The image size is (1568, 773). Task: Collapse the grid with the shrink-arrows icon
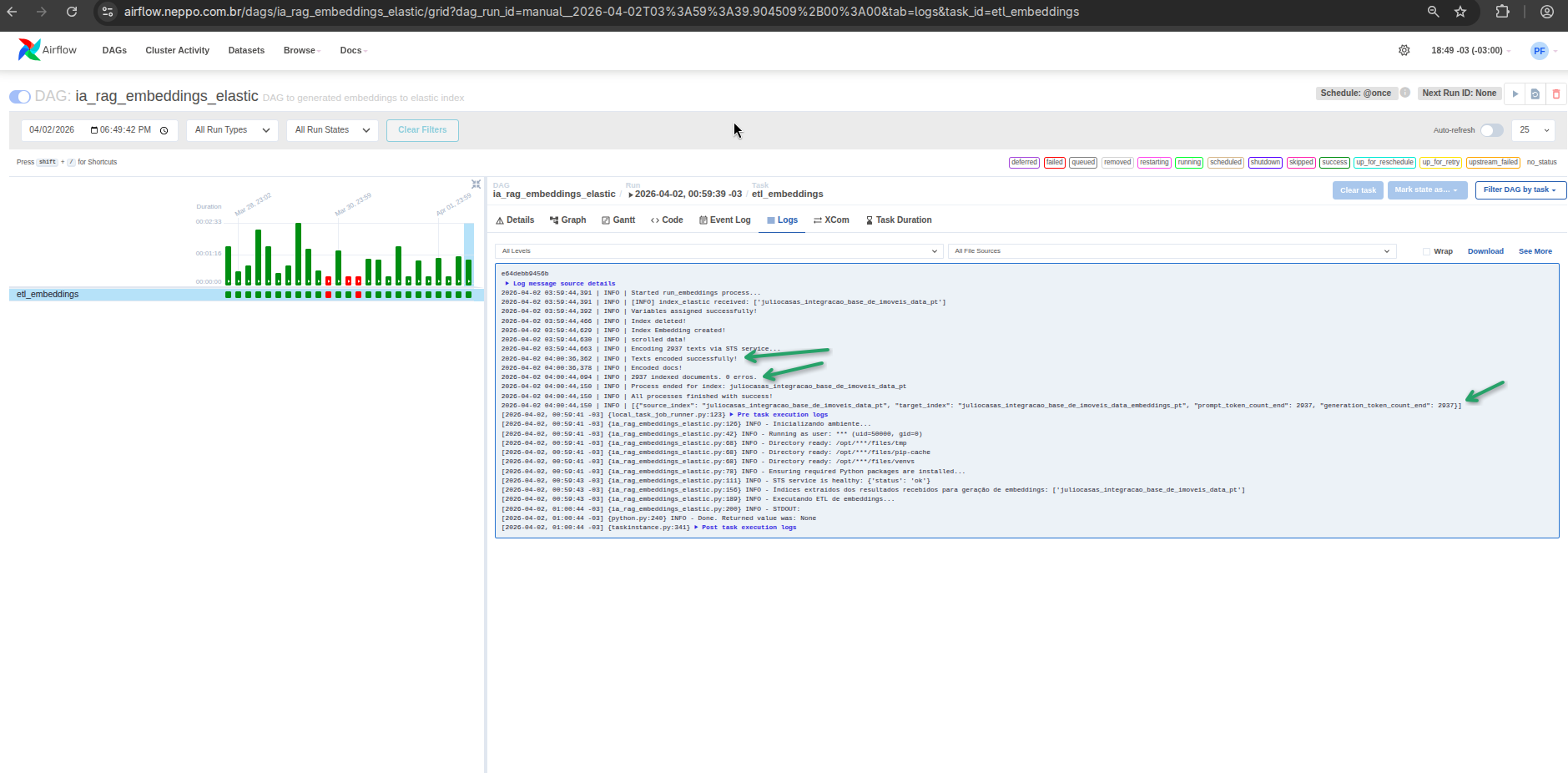coord(476,184)
